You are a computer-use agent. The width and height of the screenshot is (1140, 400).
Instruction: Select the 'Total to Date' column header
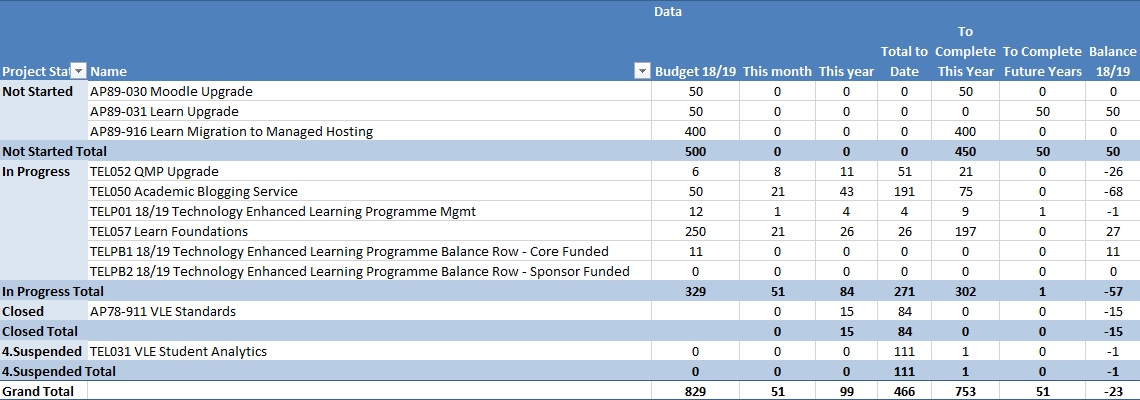[x=904, y=61]
